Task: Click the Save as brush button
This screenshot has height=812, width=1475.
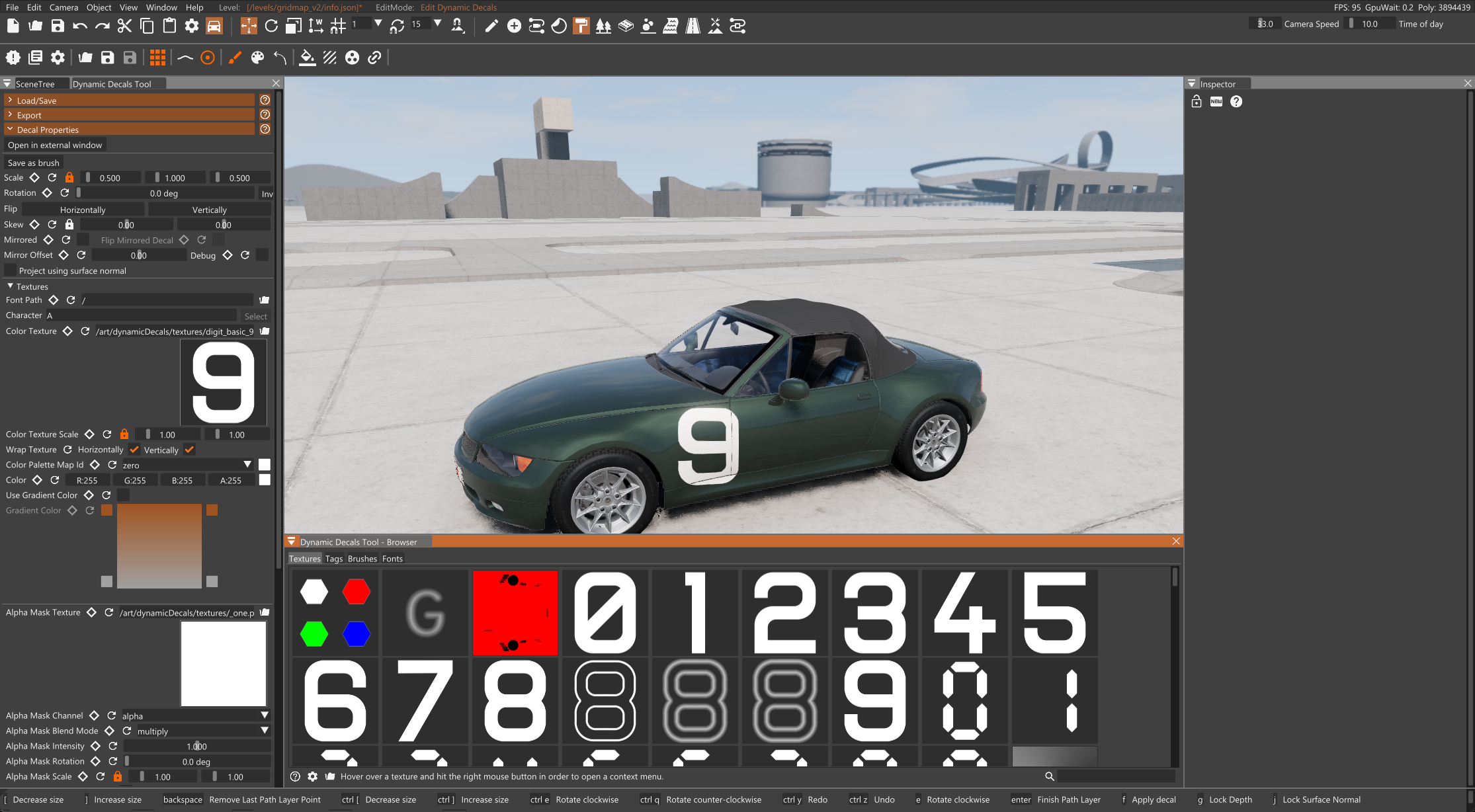Action: (x=34, y=163)
